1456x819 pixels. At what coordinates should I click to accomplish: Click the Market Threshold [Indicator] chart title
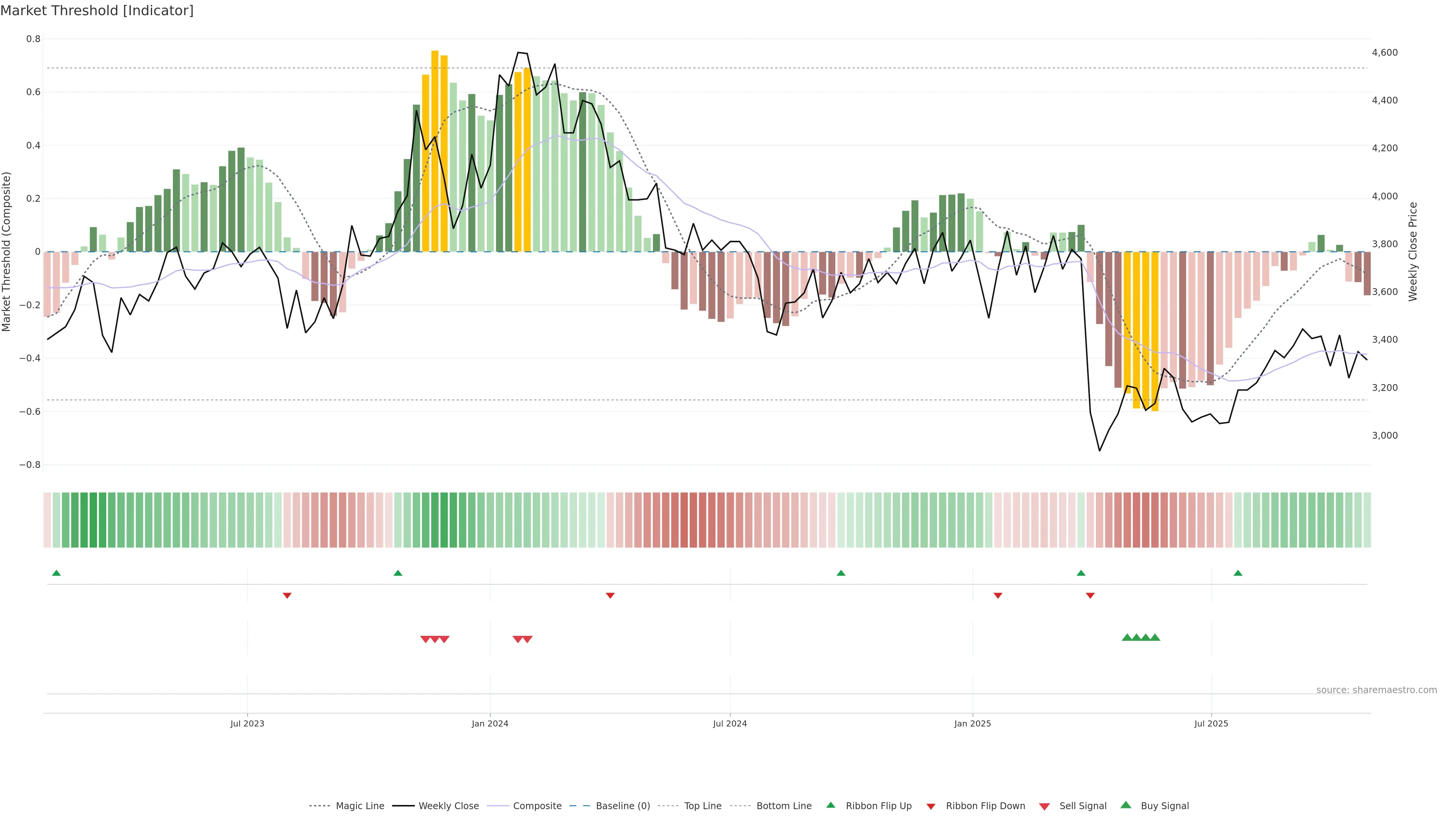[x=97, y=11]
